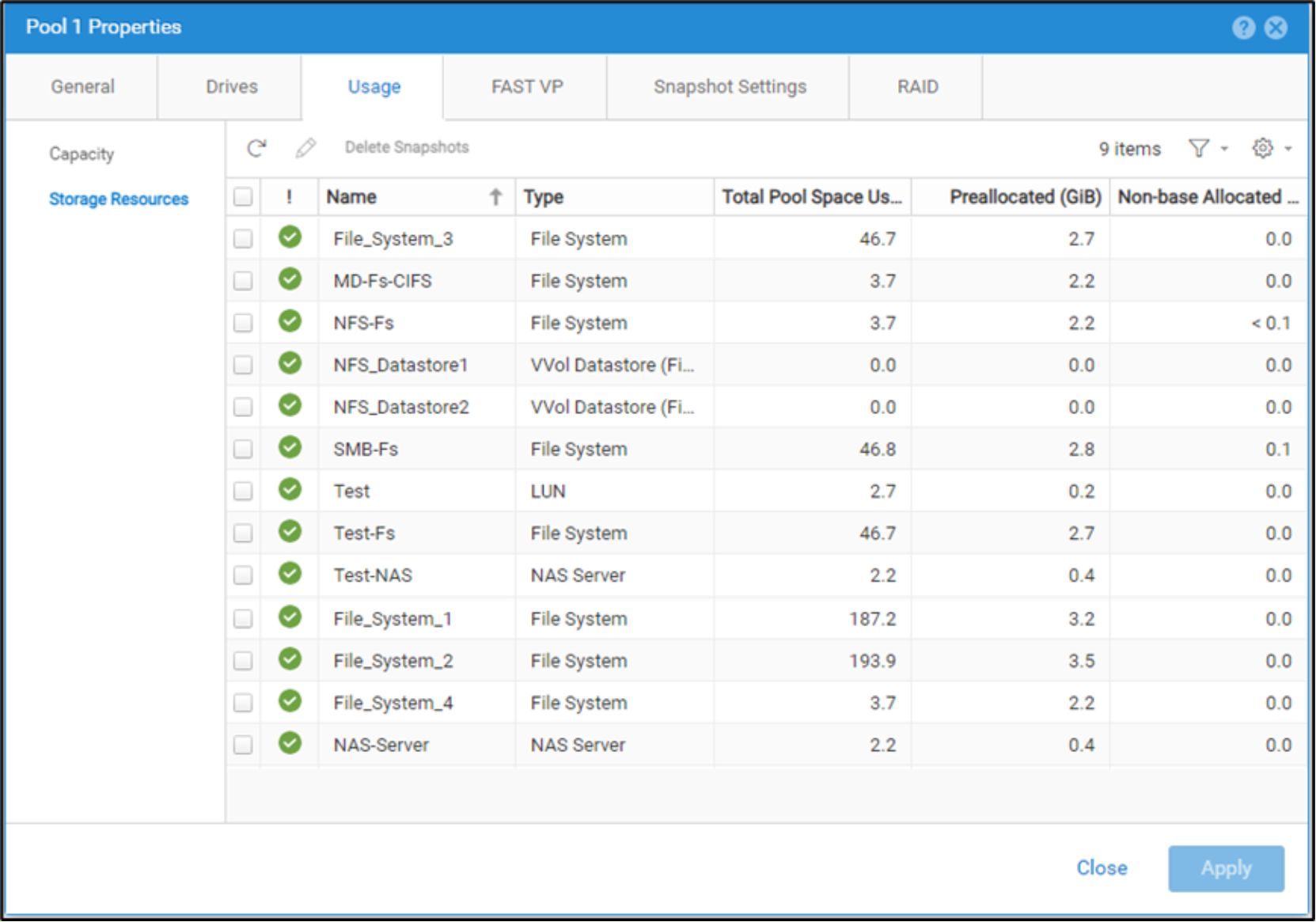Click the Apply button
Screen dimensions: 1316x922
1226,868
